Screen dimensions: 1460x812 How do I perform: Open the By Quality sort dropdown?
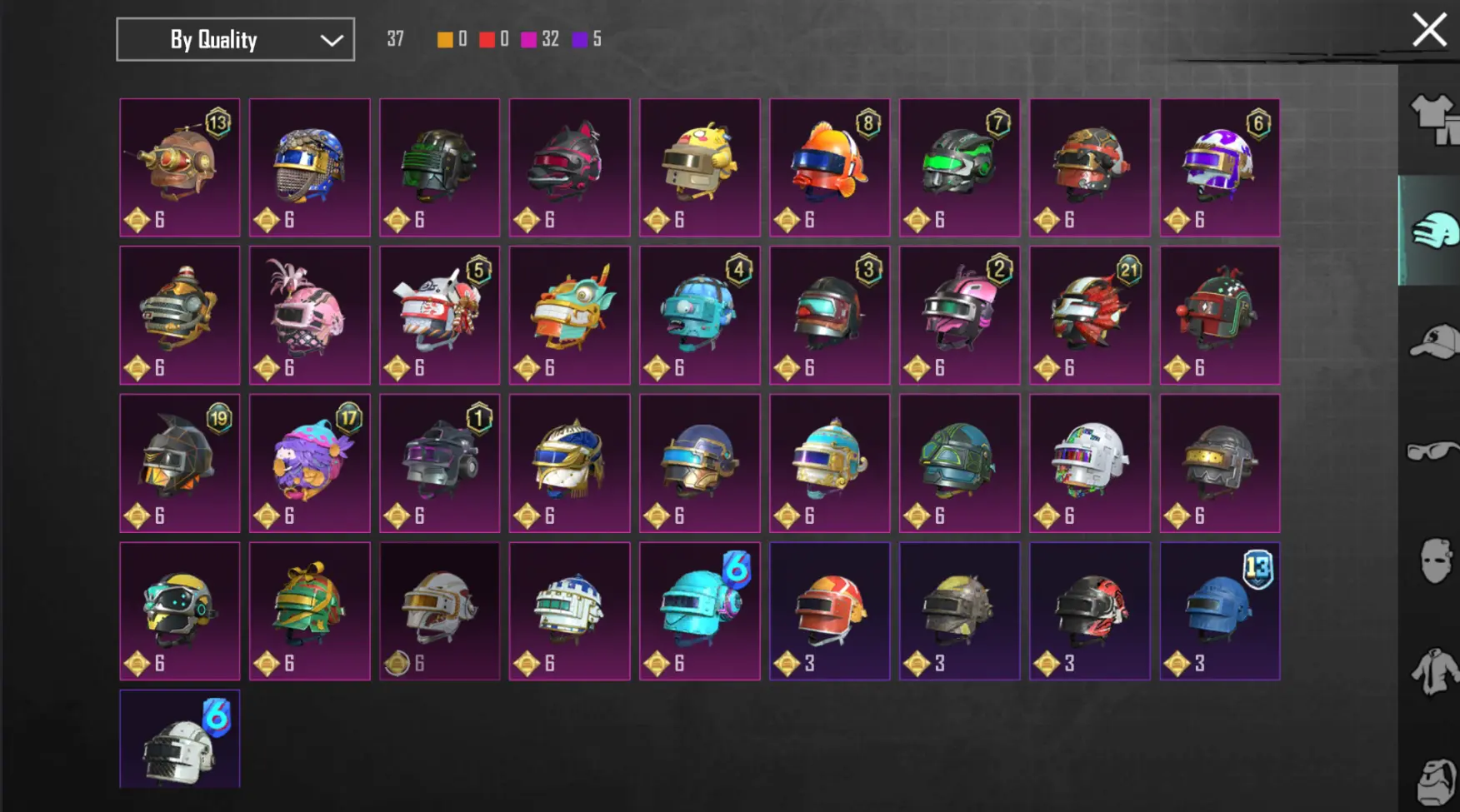click(235, 39)
